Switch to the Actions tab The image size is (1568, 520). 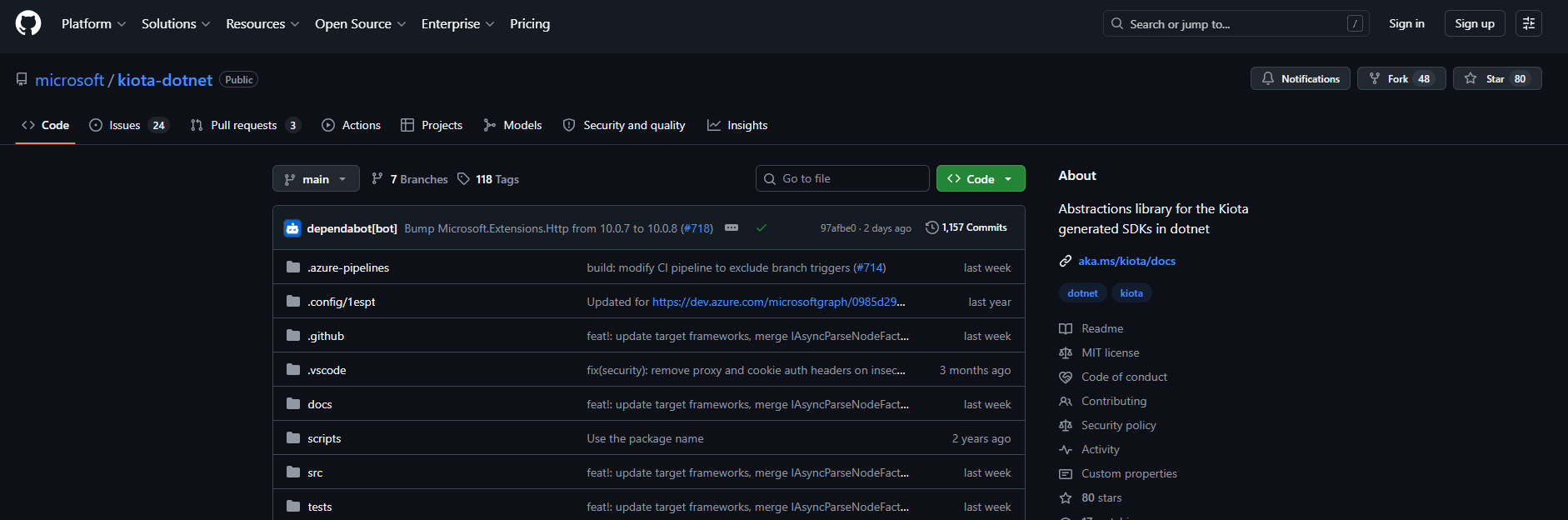pos(351,125)
